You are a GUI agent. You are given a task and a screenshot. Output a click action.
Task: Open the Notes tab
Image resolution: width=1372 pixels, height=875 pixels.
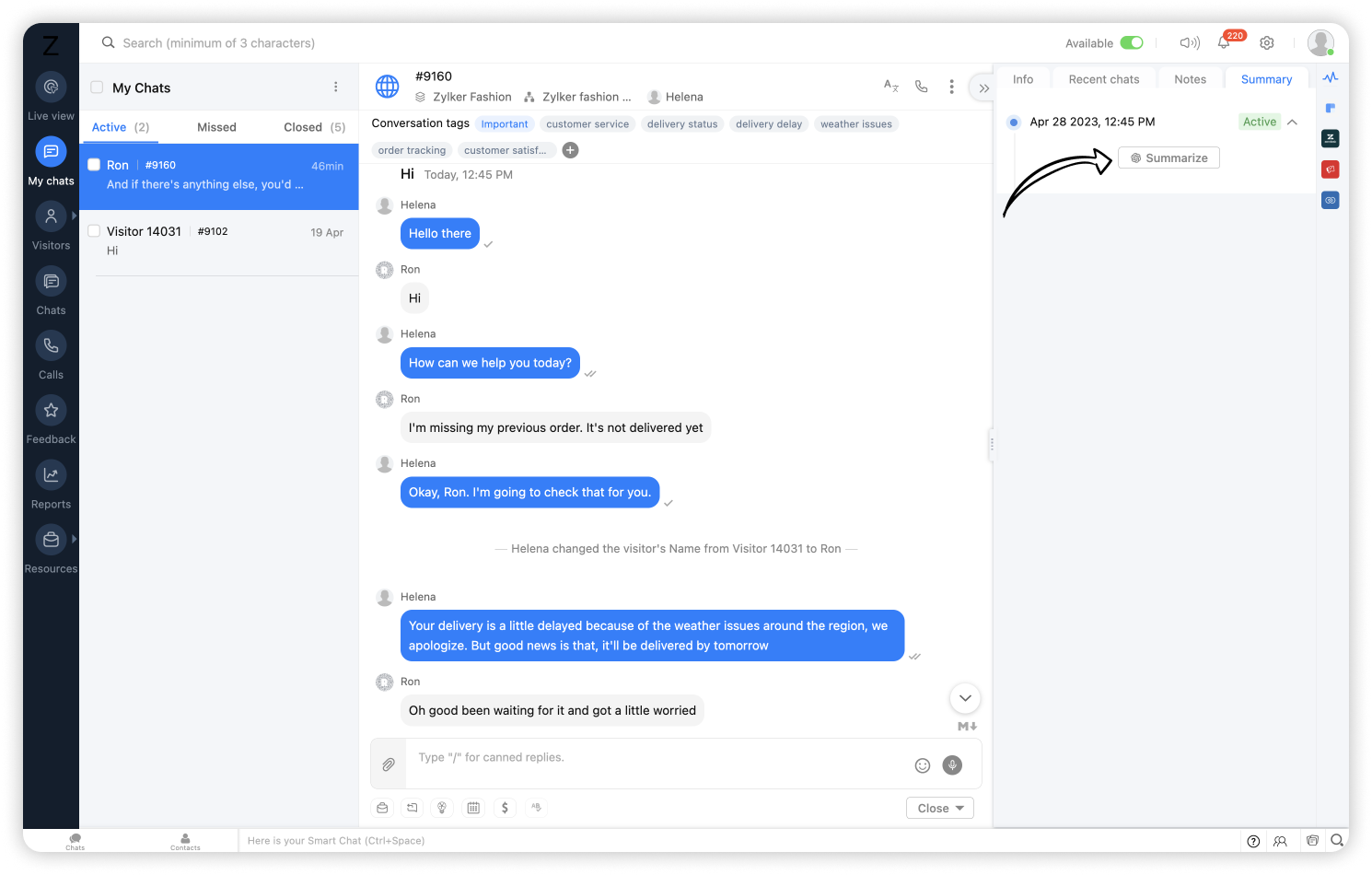pos(1190,79)
